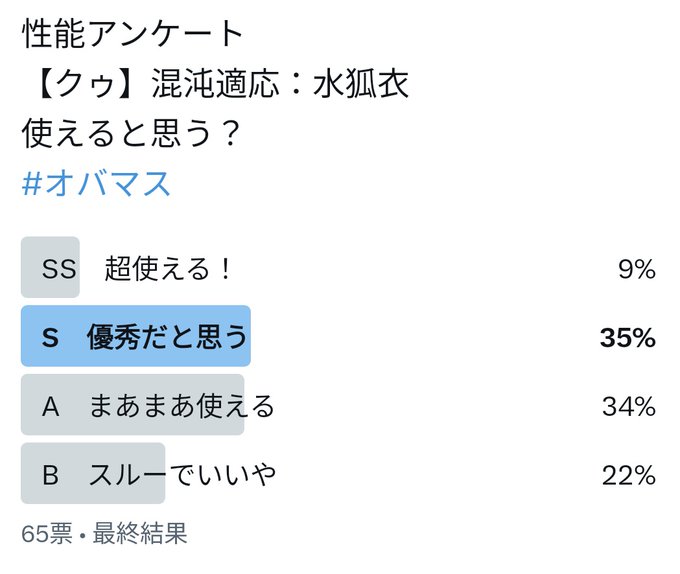Click the 9% result value
This screenshot has height=574, width=680.
click(x=637, y=269)
